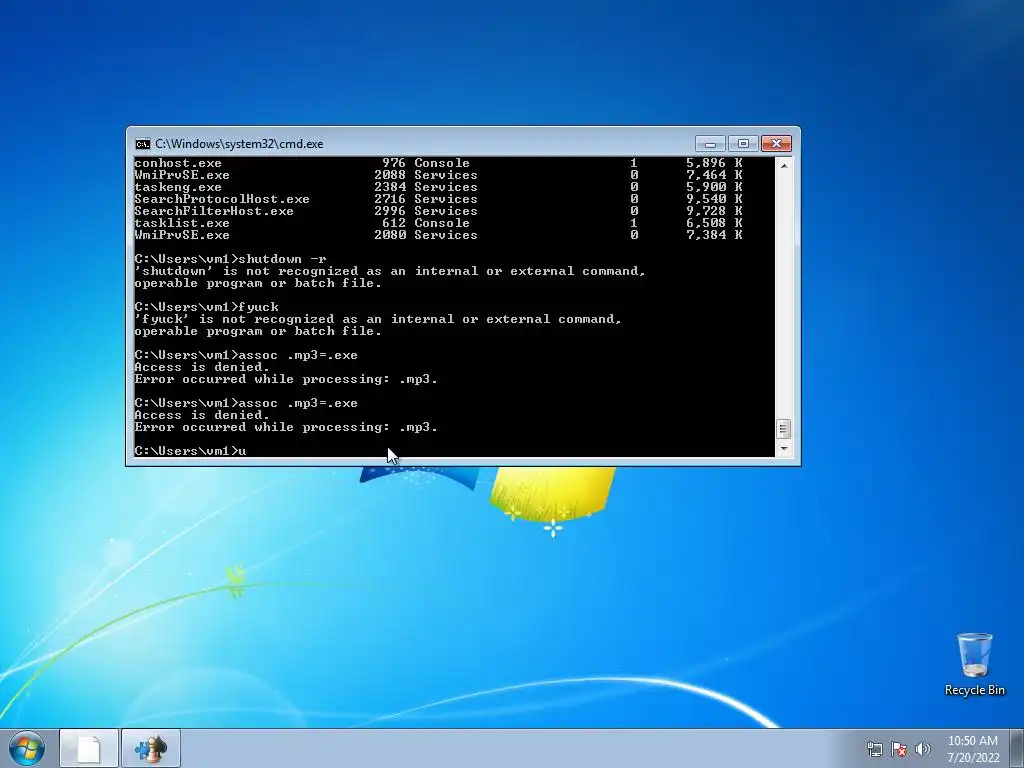
Task: Click the console scrollbar down arrow
Action: (x=784, y=449)
